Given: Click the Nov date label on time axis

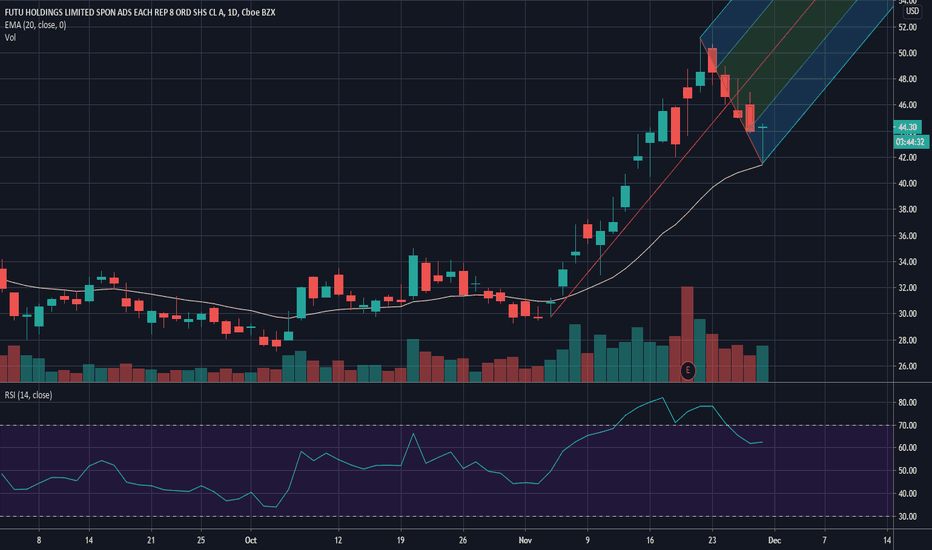Looking at the screenshot, I should coord(525,540).
